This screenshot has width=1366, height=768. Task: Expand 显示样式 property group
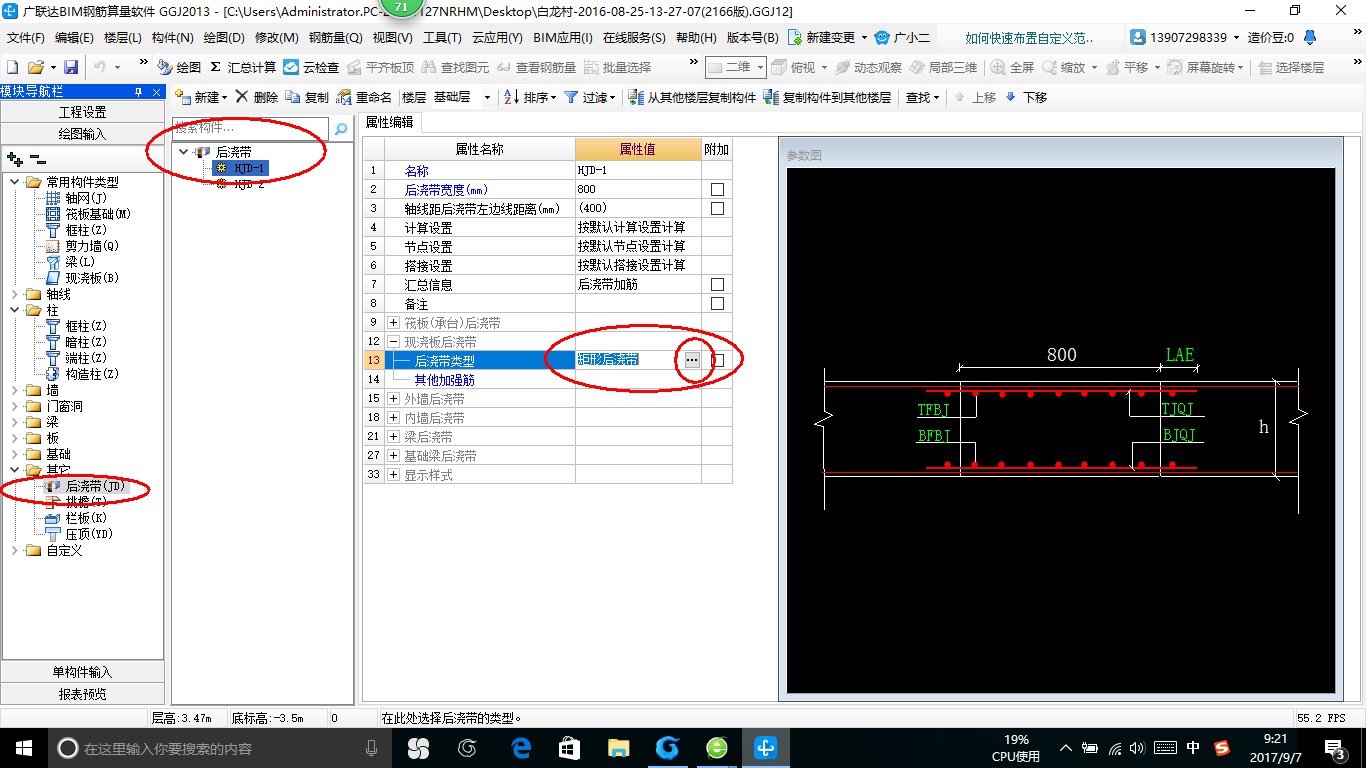(393, 475)
